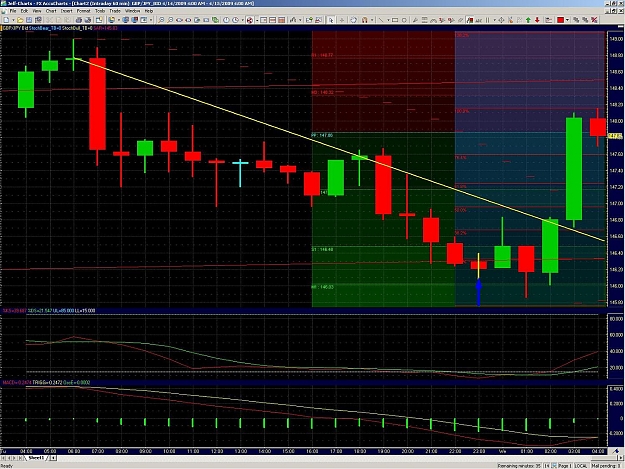Expand the dropdown arrow beside clock icons
The height and width of the screenshot is (469, 625).
coord(242,20)
